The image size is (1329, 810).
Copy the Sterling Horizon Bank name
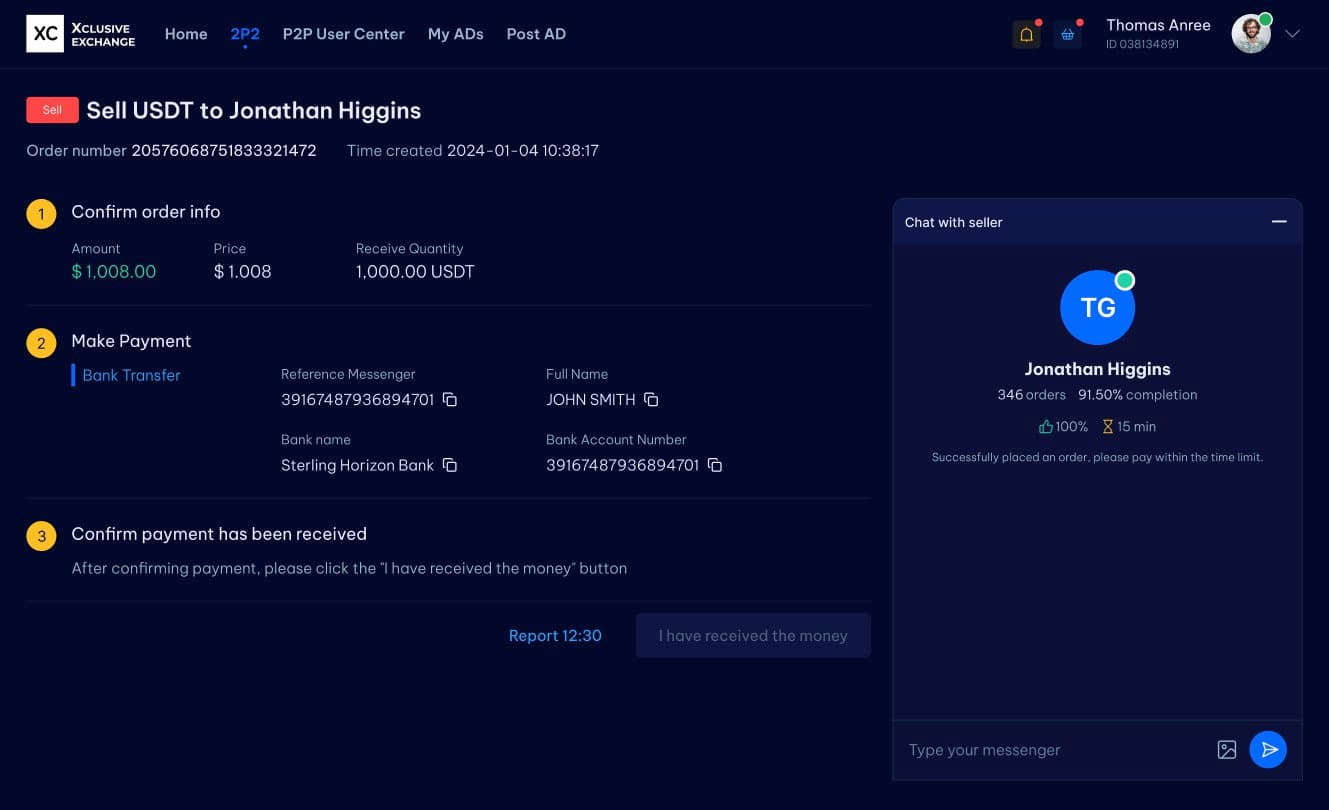(x=449, y=465)
